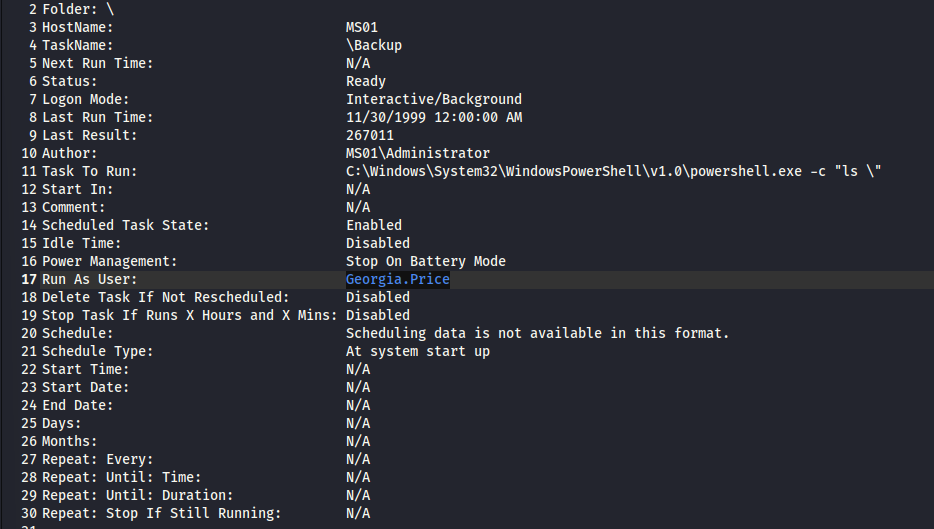Click the At system start up text
The width and height of the screenshot is (934, 529).
(x=418, y=352)
